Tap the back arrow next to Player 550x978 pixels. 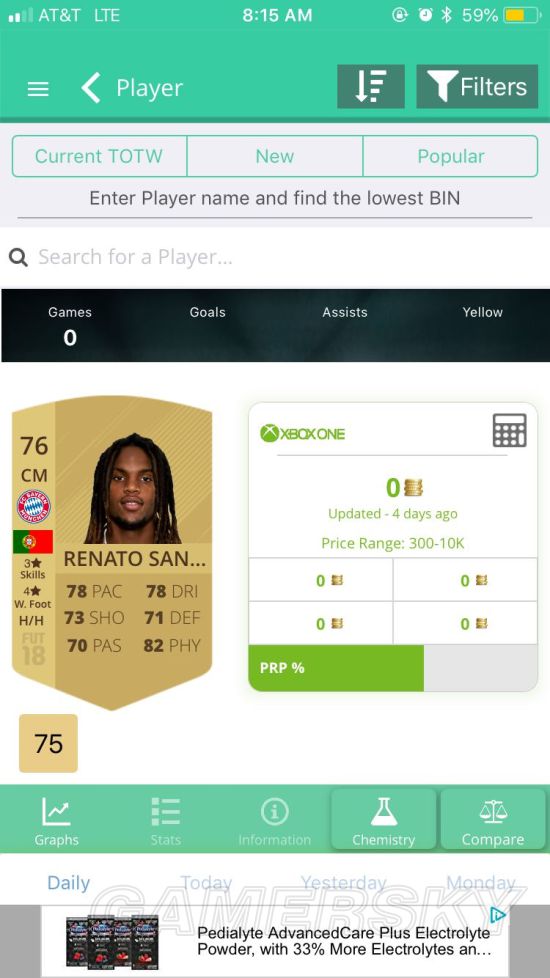point(91,87)
